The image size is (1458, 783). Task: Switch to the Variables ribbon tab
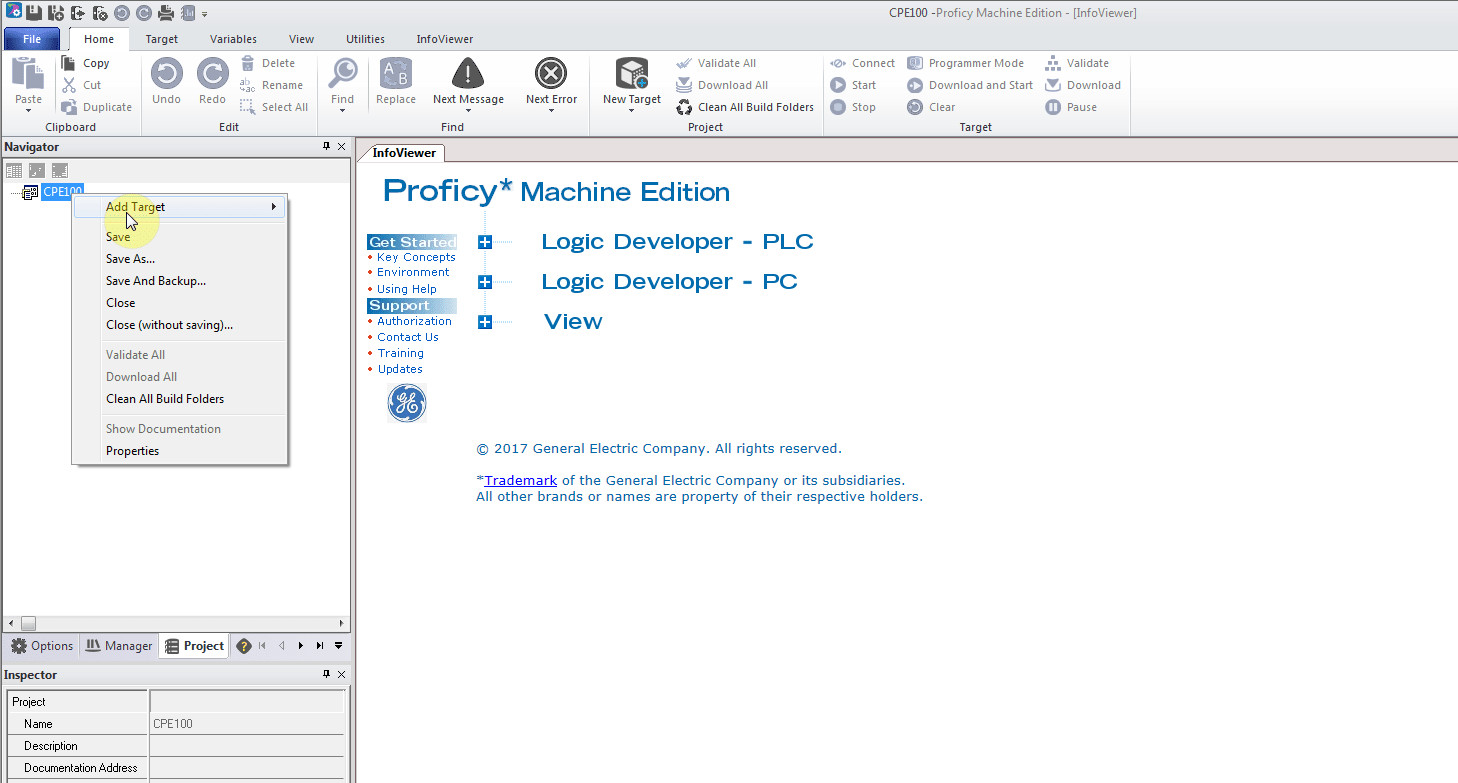[x=233, y=39]
